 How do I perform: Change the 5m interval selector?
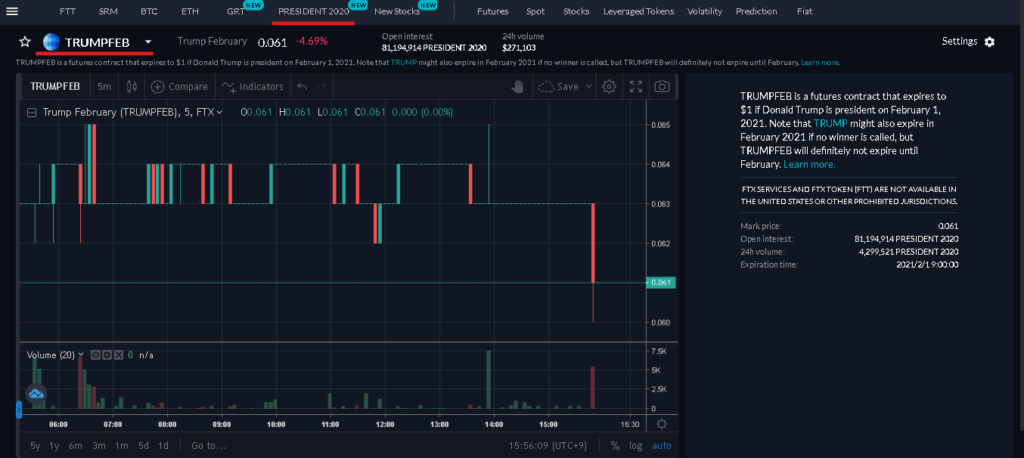(104, 86)
